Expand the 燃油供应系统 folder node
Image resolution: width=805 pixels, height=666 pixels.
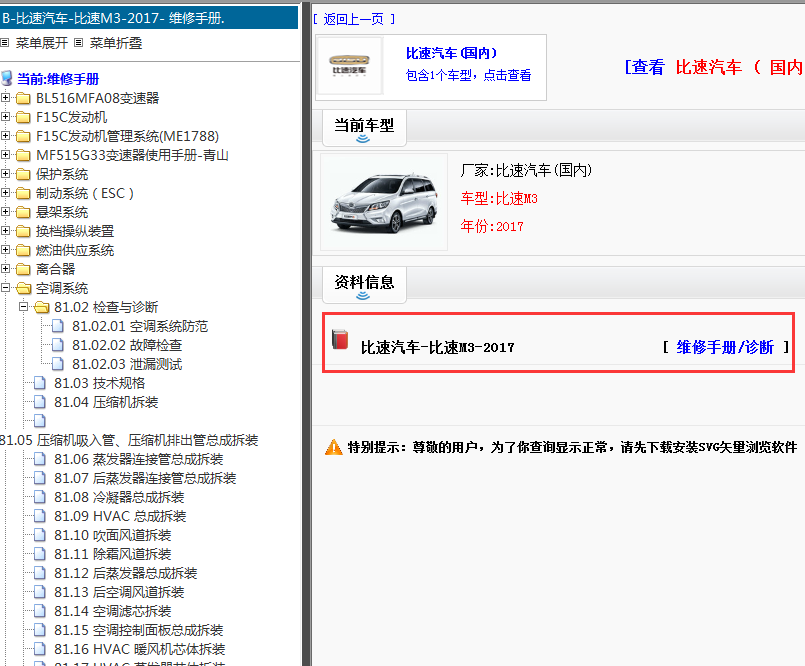coord(5,250)
